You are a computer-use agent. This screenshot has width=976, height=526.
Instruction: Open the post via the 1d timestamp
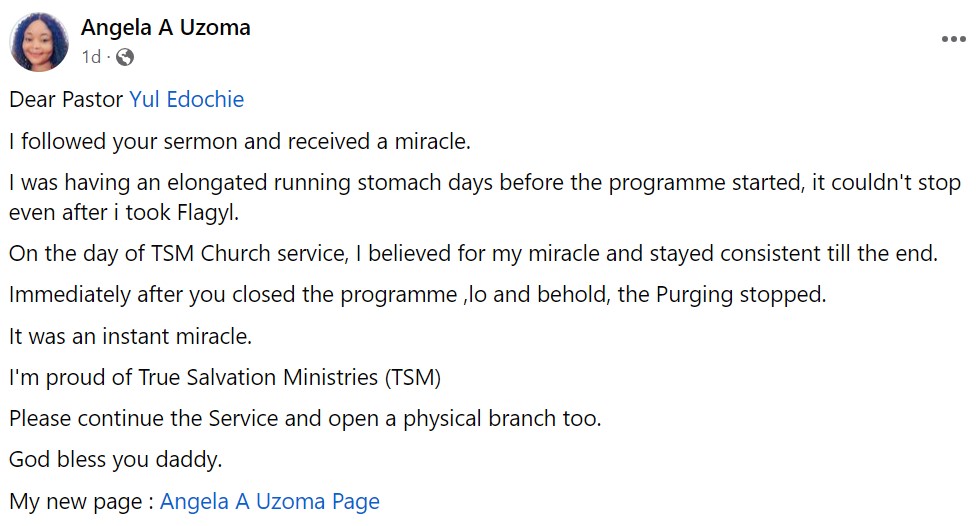pos(90,58)
